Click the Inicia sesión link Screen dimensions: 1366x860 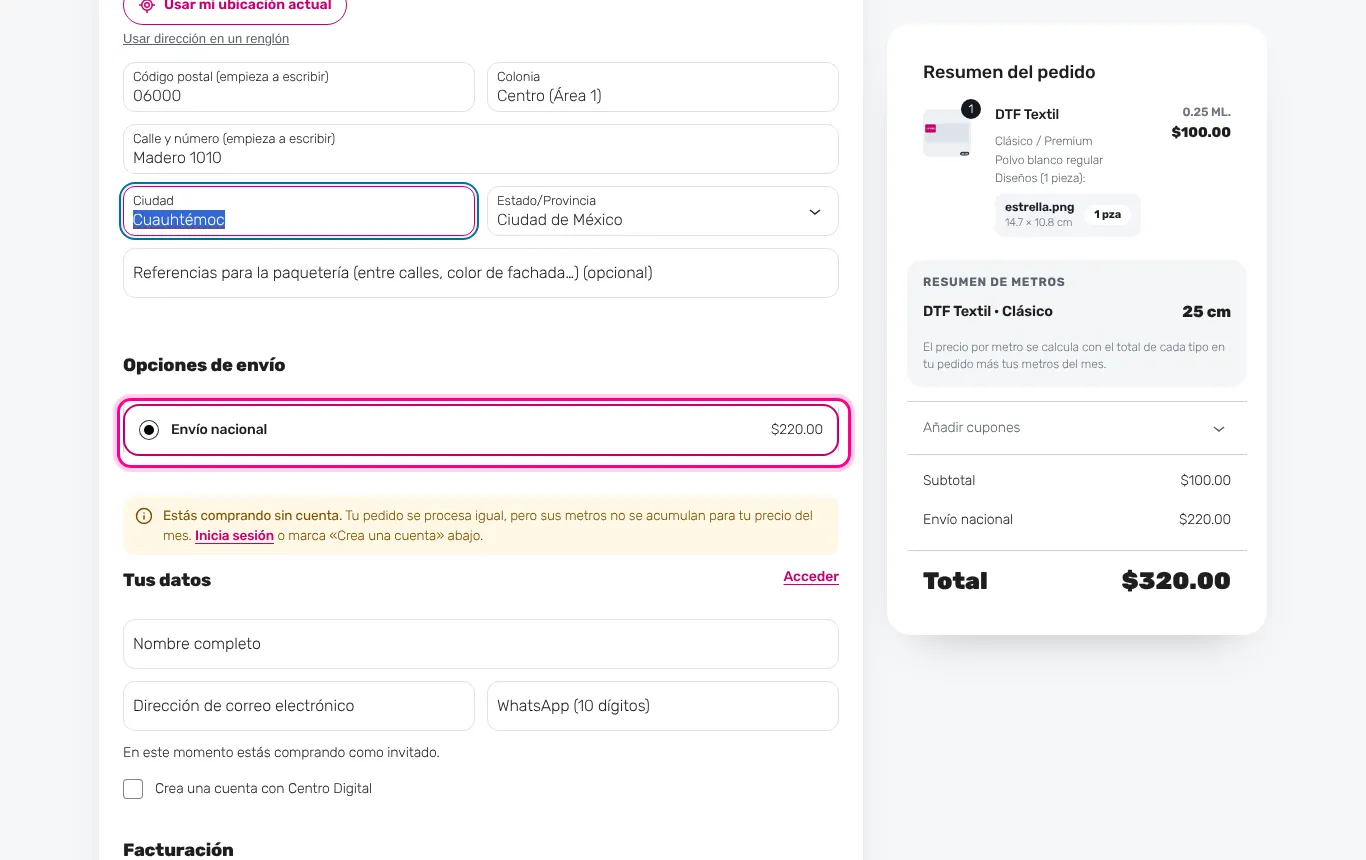[x=234, y=536]
